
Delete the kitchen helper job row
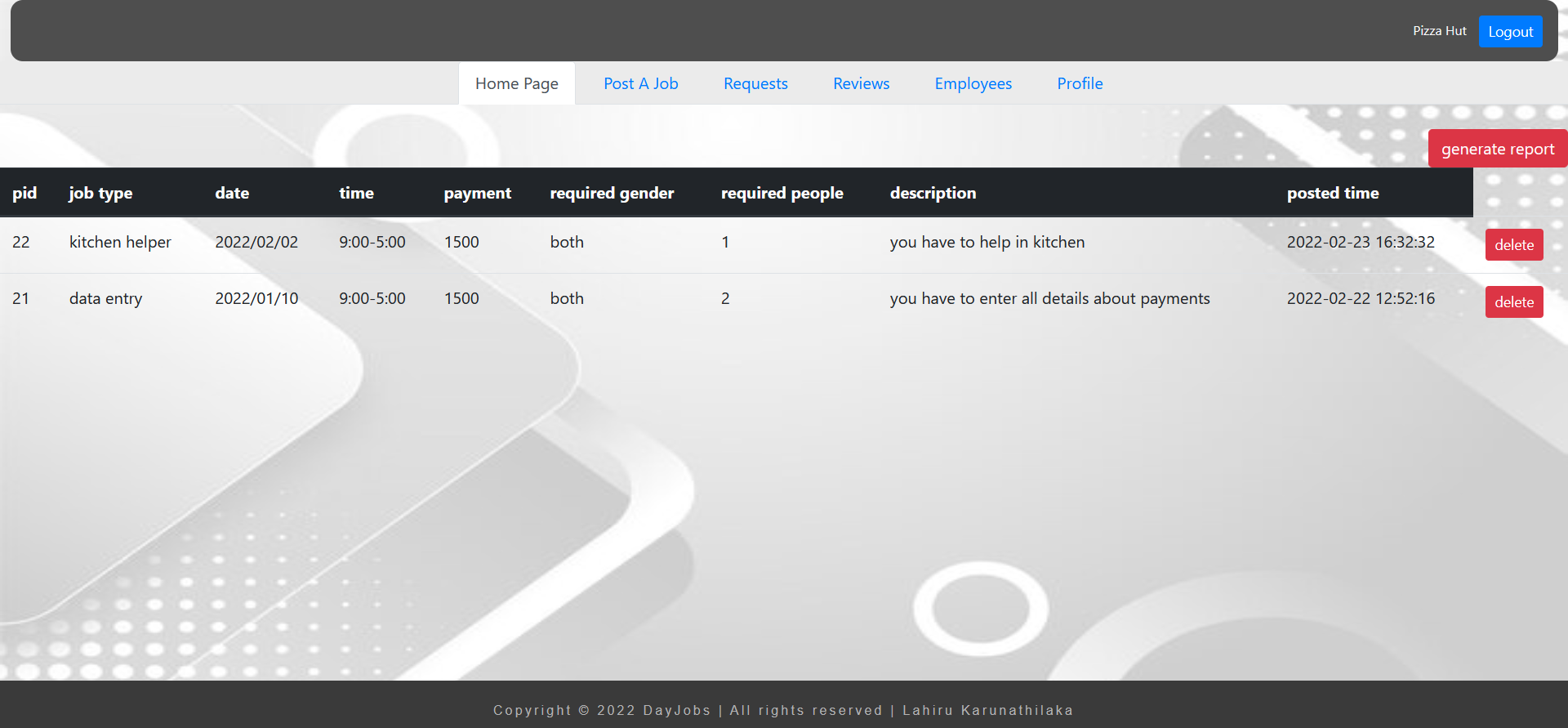coord(1514,245)
